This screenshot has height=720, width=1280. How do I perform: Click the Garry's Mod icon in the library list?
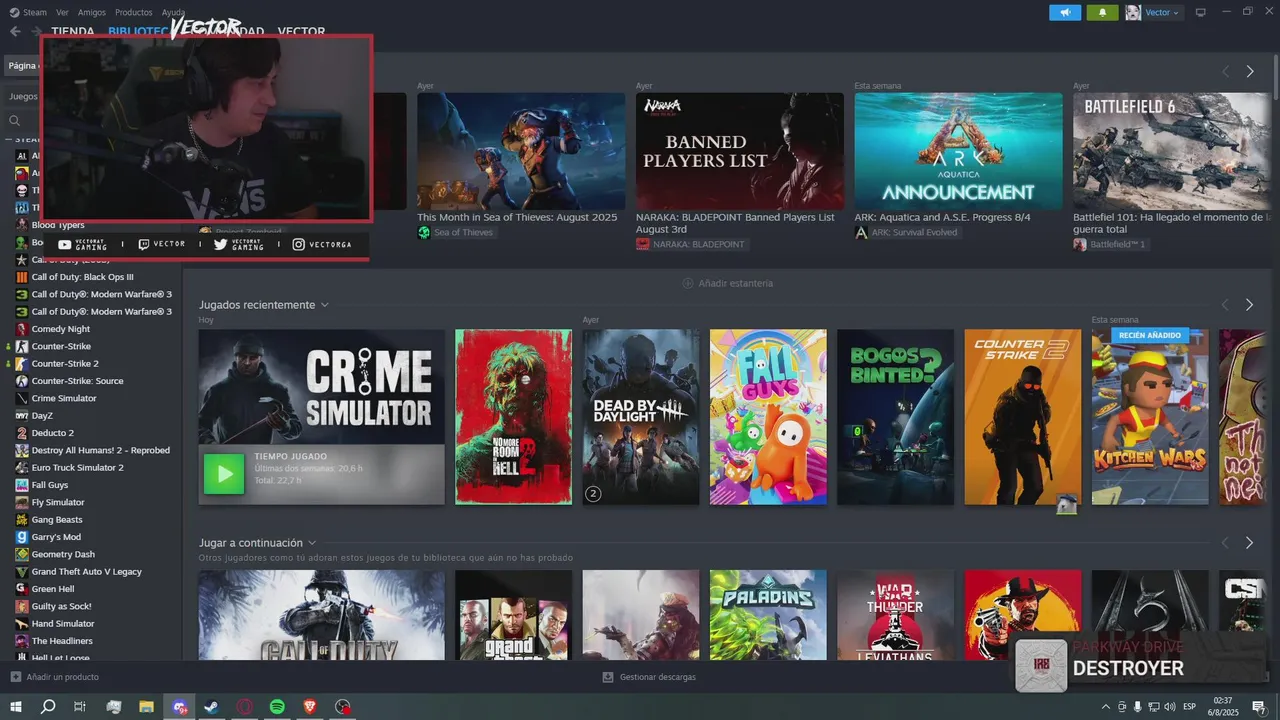click(22, 537)
